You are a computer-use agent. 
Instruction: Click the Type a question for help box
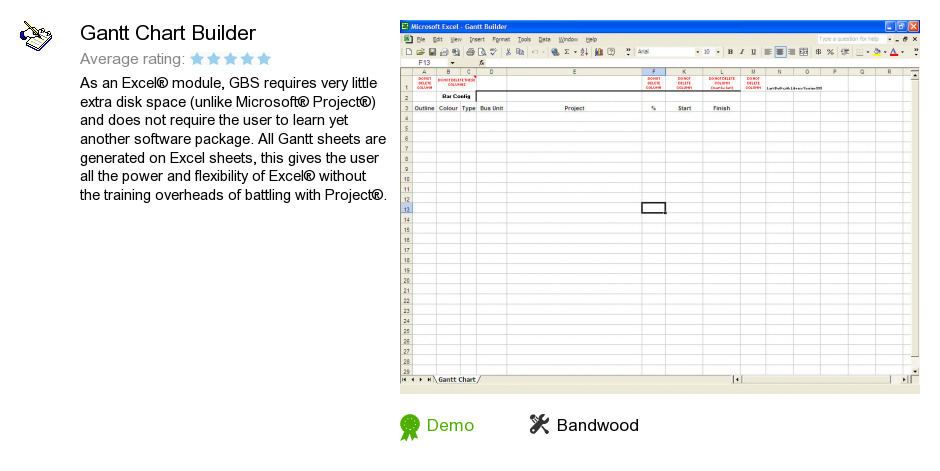tap(851, 39)
